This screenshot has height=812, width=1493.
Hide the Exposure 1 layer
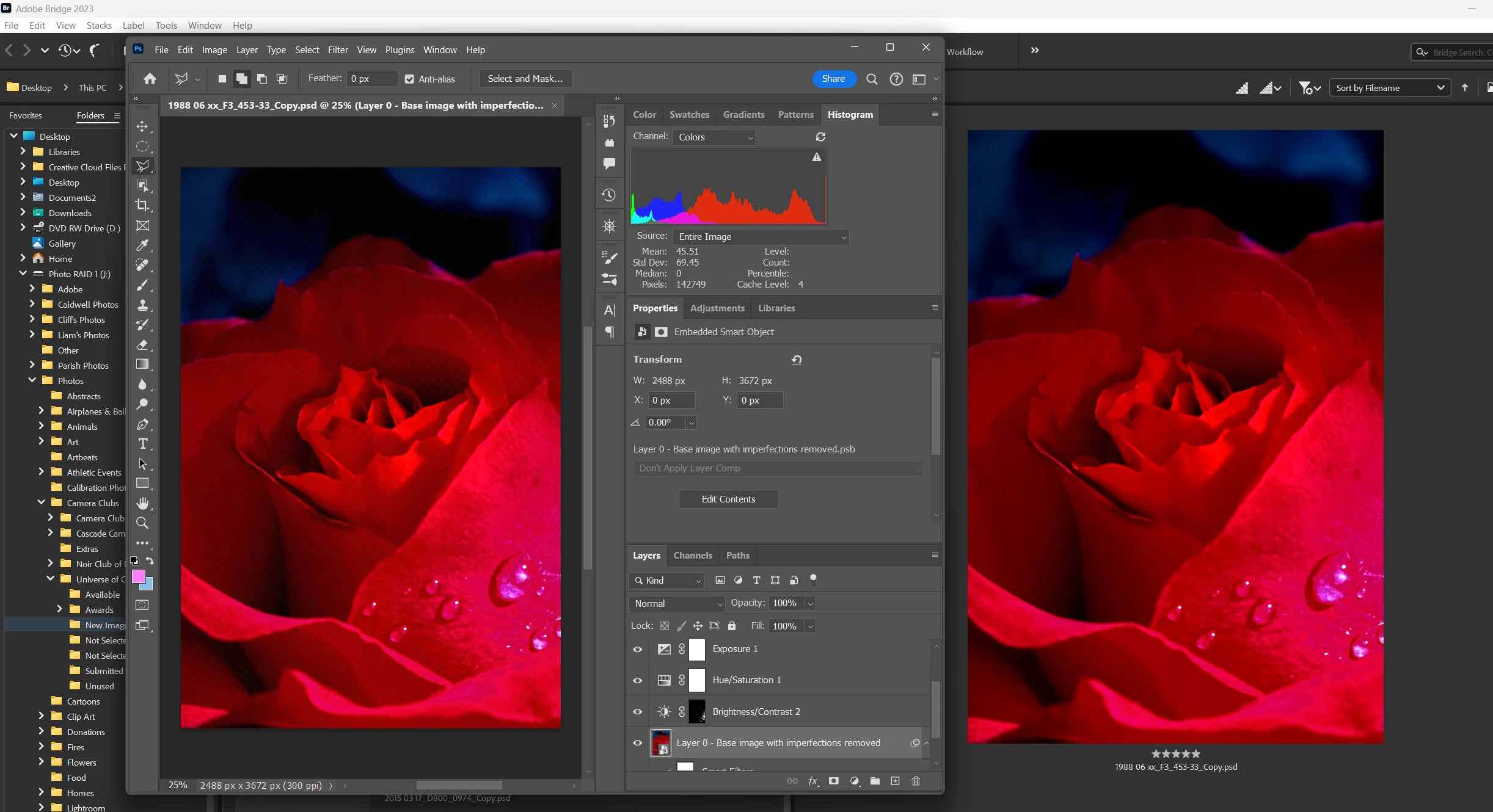tap(637, 649)
